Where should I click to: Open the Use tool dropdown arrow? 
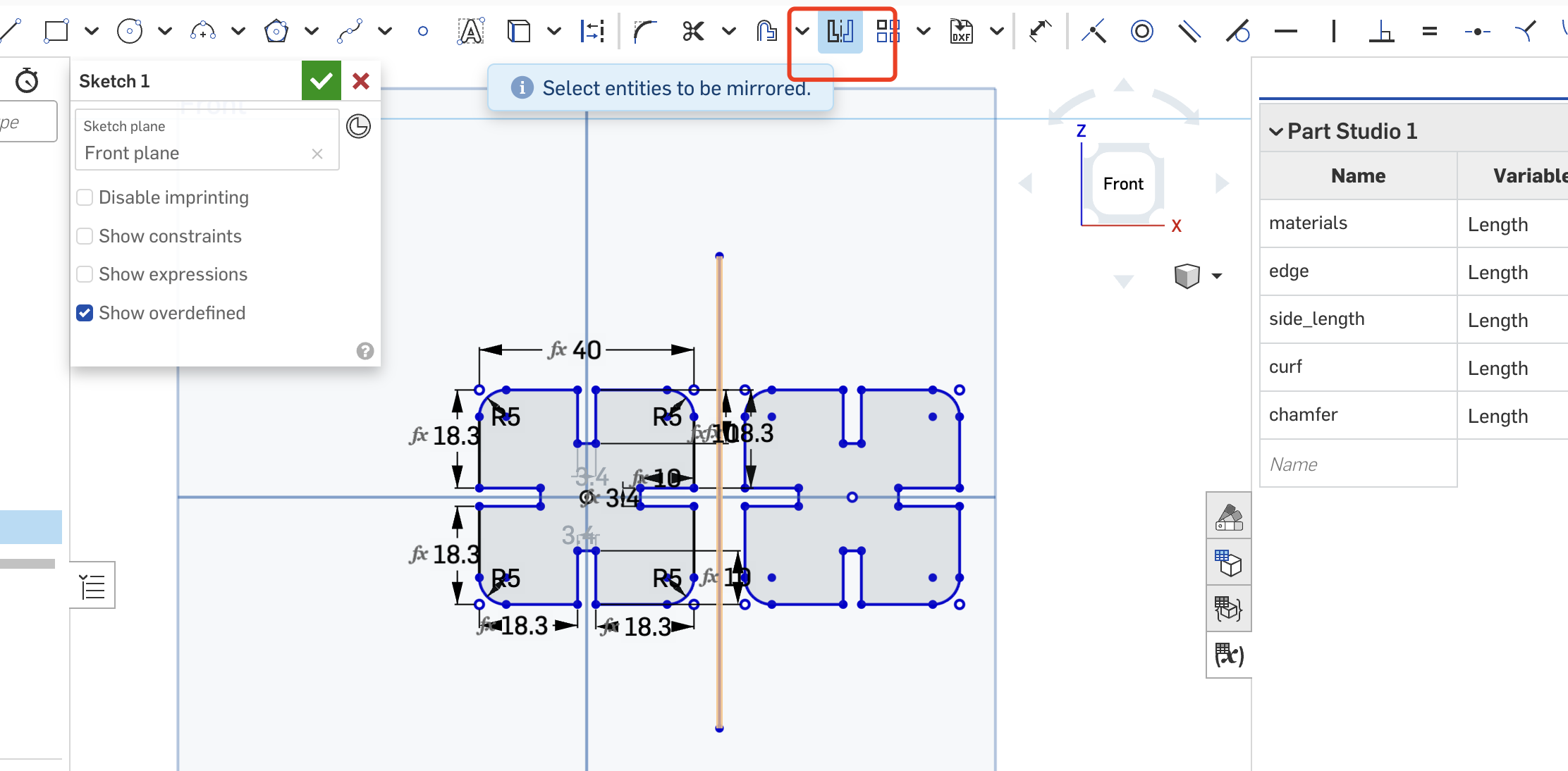(554, 31)
